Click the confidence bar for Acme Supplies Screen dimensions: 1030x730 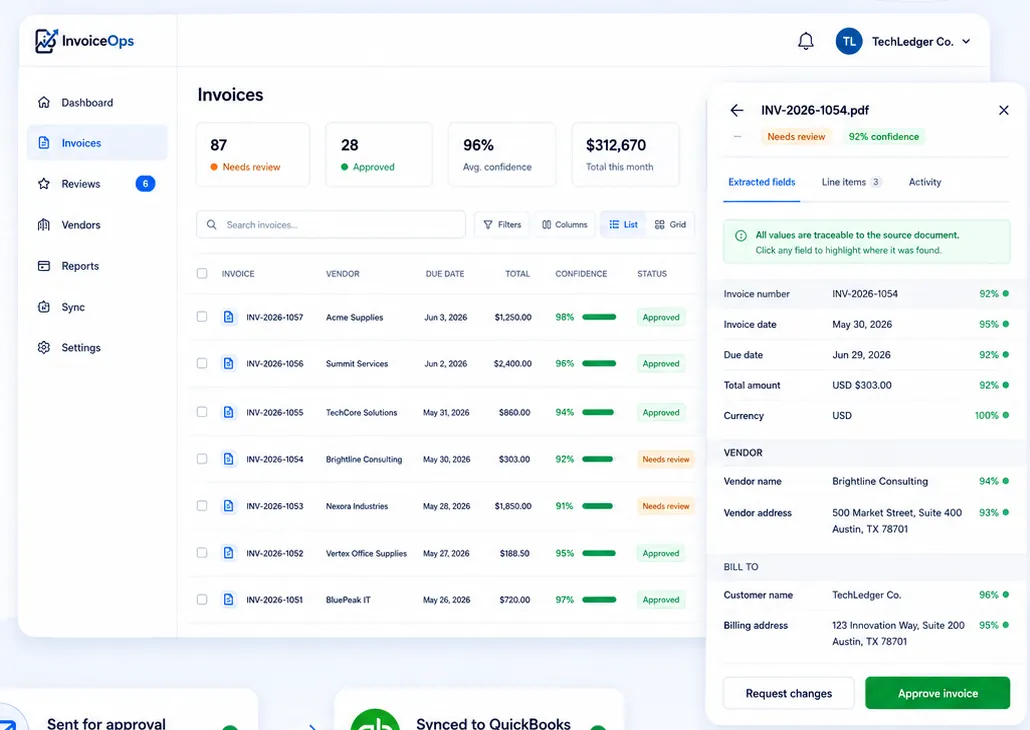pyautogui.click(x=599, y=317)
